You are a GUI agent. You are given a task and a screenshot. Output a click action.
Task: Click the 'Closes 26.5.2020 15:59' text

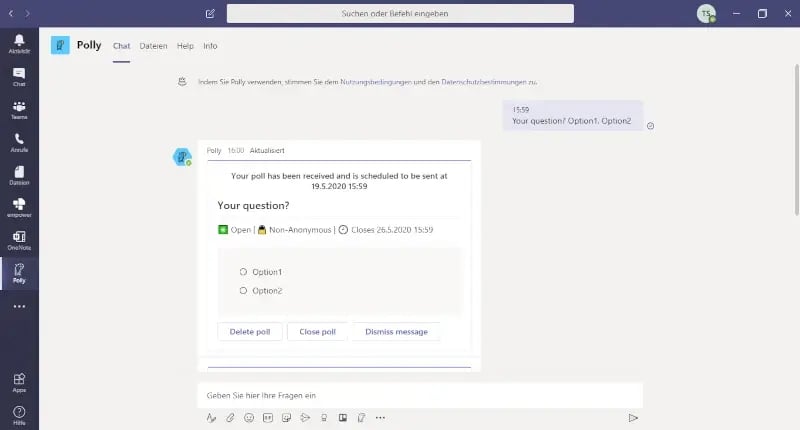point(392,230)
